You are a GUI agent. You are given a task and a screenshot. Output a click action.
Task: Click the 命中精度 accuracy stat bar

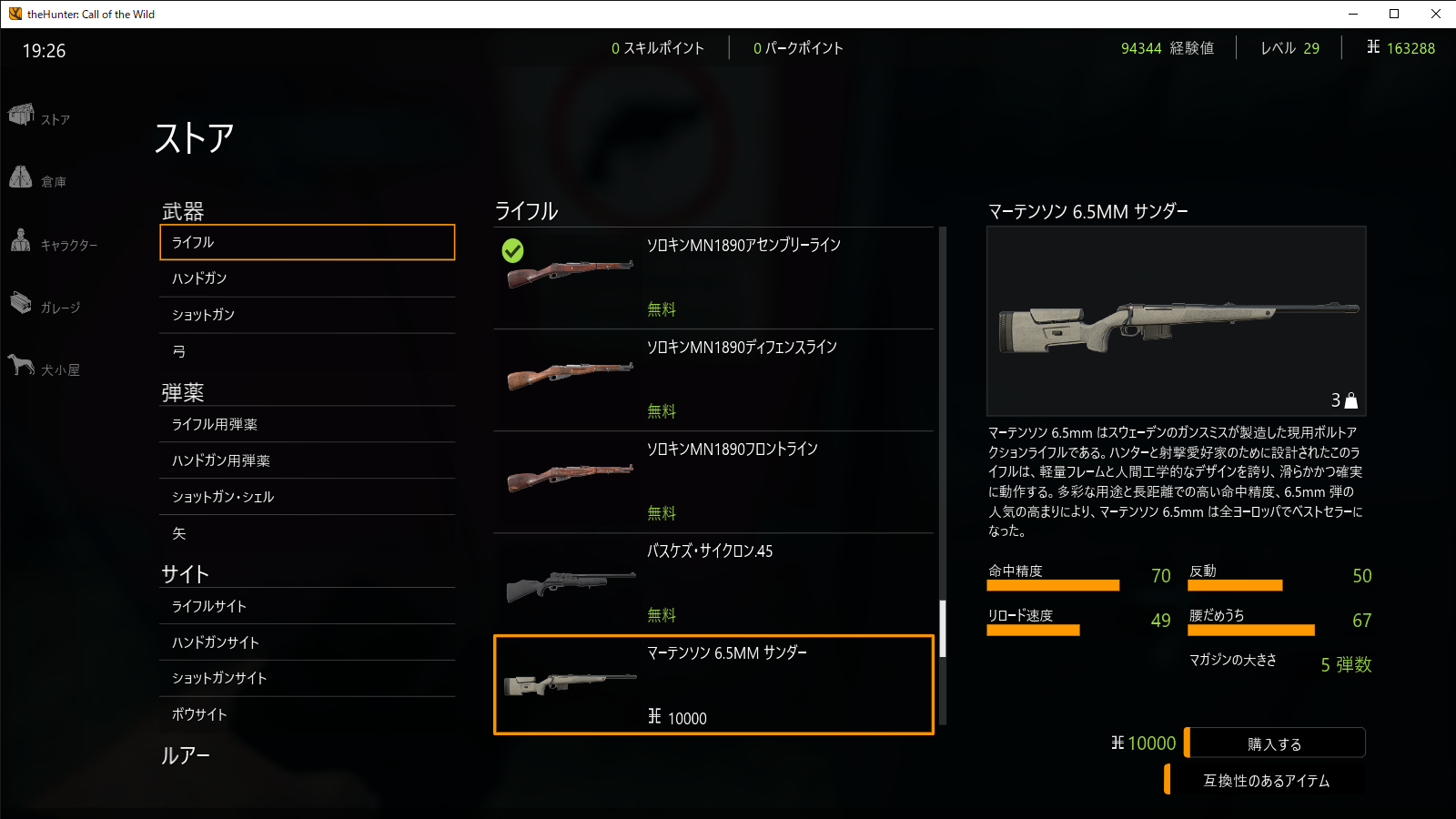[x=1053, y=585]
